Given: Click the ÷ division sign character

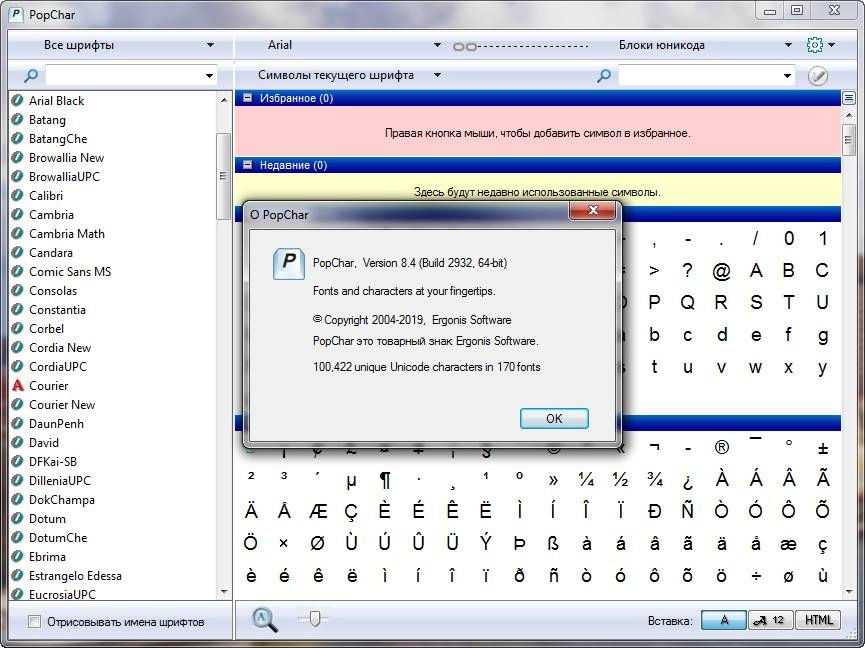Looking at the screenshot, I should tap(756, 576).
